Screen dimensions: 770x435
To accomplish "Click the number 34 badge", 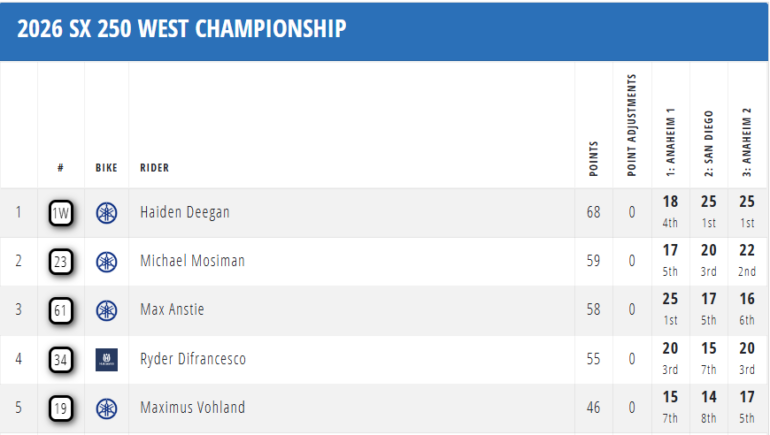I will coord(60,359).
